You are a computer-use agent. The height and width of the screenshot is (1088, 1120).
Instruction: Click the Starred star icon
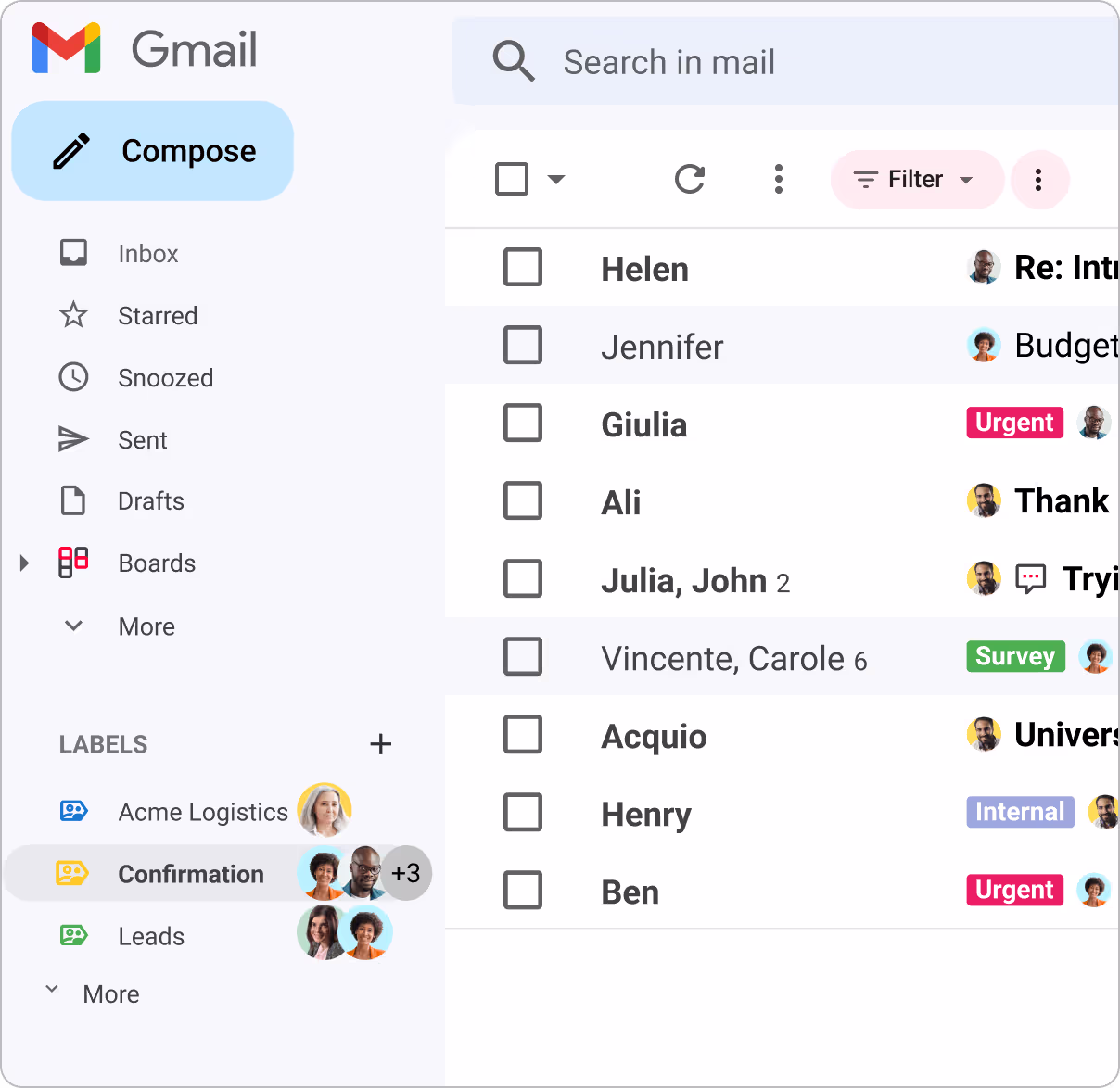tap(73, 315)
